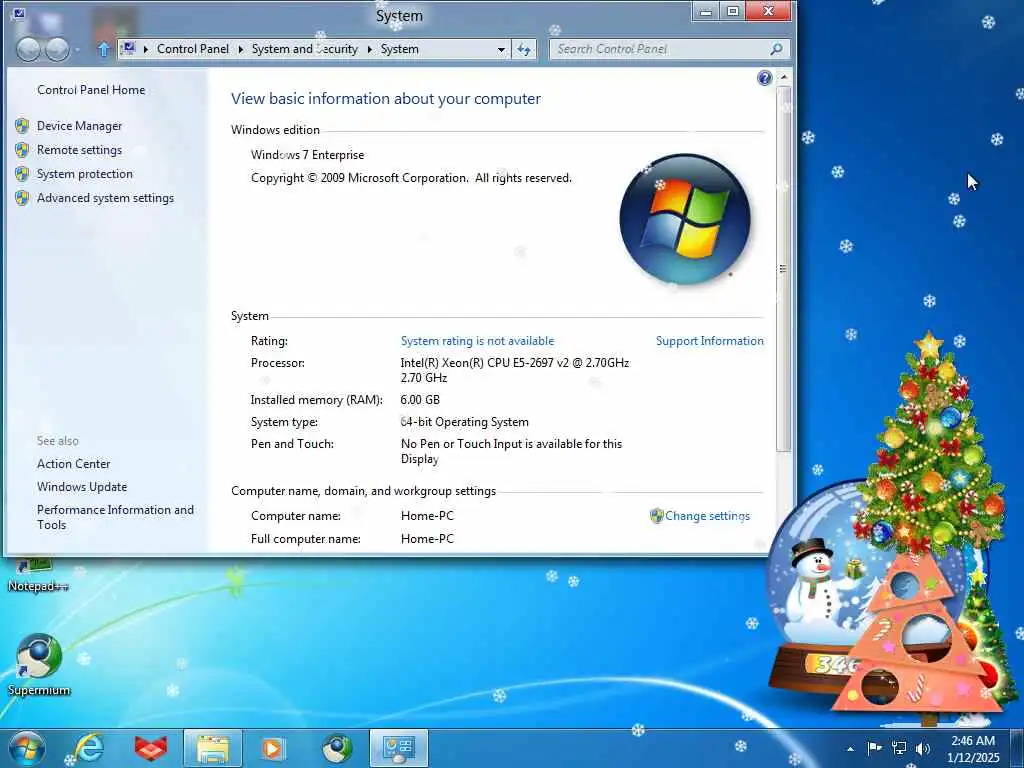Viewport: 1024px width, 768px height.
Task: Click System rating is not available link
Action: click(x=477, y=341)
